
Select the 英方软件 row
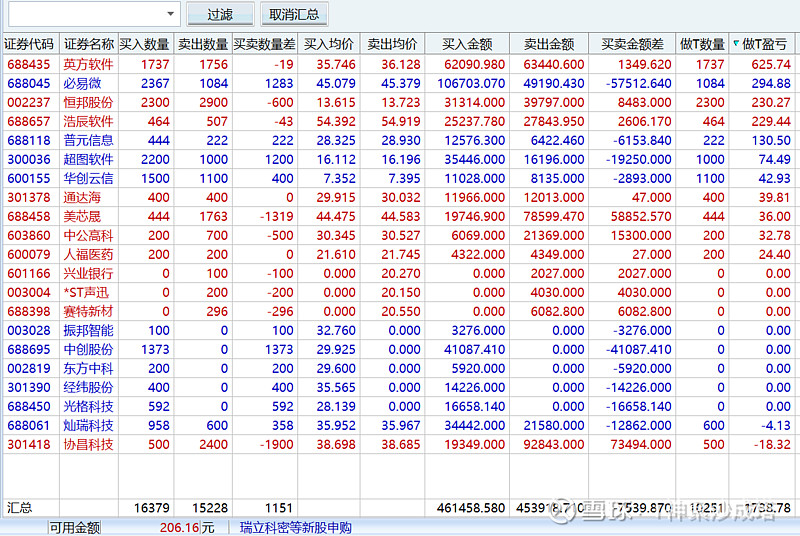point(88,64)
